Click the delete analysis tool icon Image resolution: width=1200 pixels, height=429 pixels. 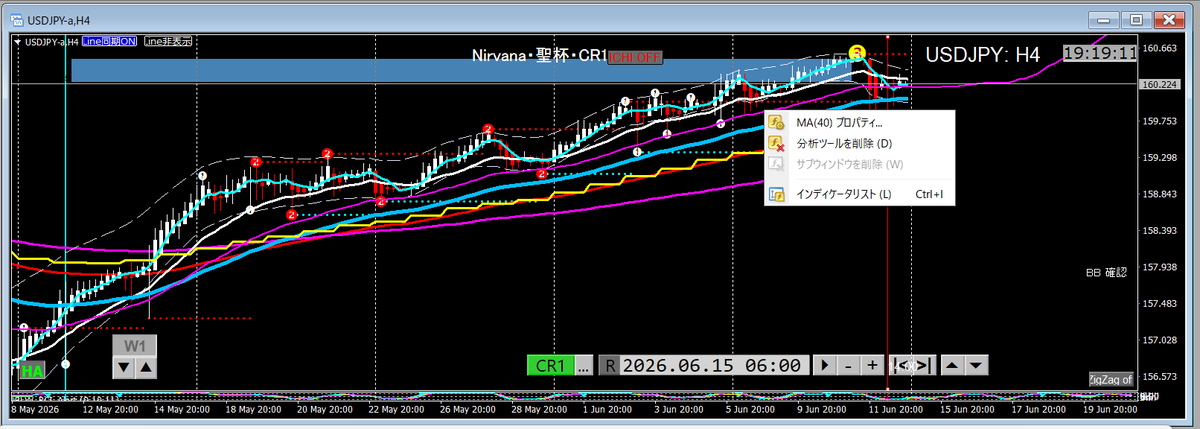pos(776,143)
